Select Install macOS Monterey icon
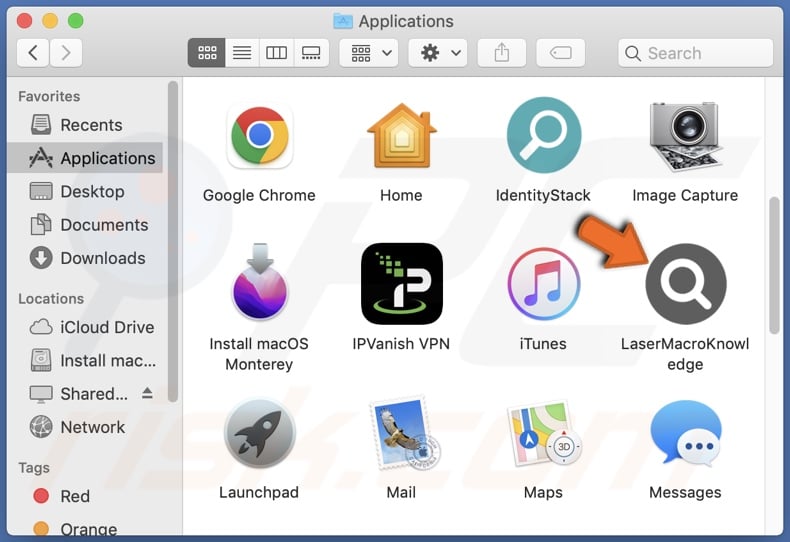The width and height of the screenshot is (790, 542). (x=259, y=282)
